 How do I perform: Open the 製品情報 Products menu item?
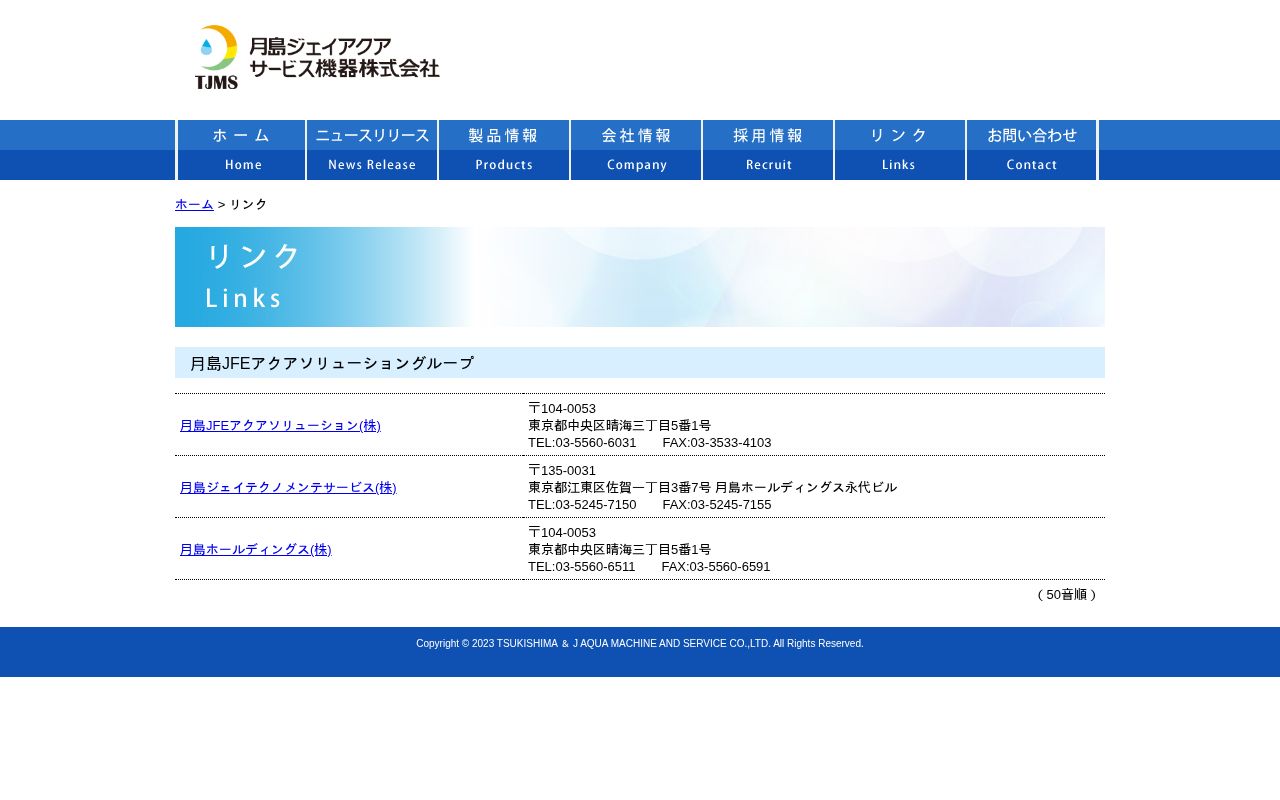tap(504, 150)
